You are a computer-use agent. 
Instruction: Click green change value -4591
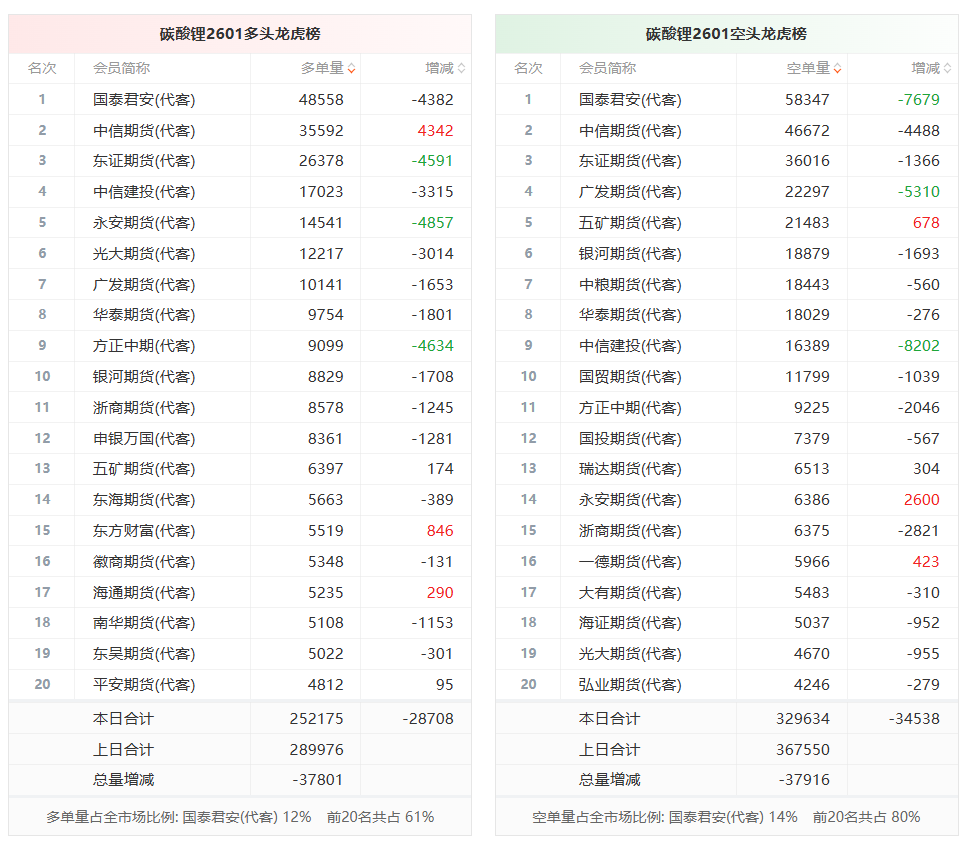click(433, 161)
